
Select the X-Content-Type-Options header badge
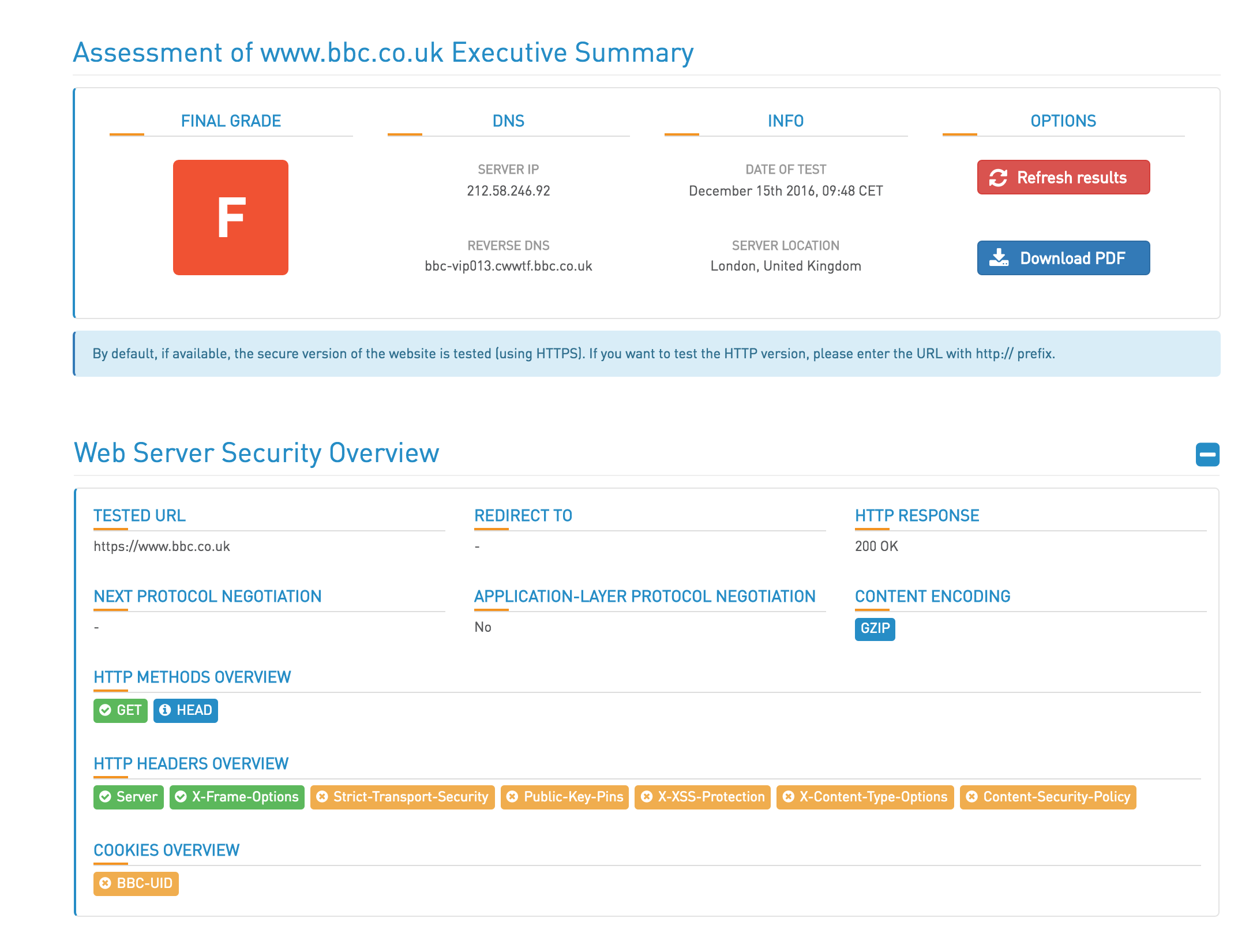(865, 797)
